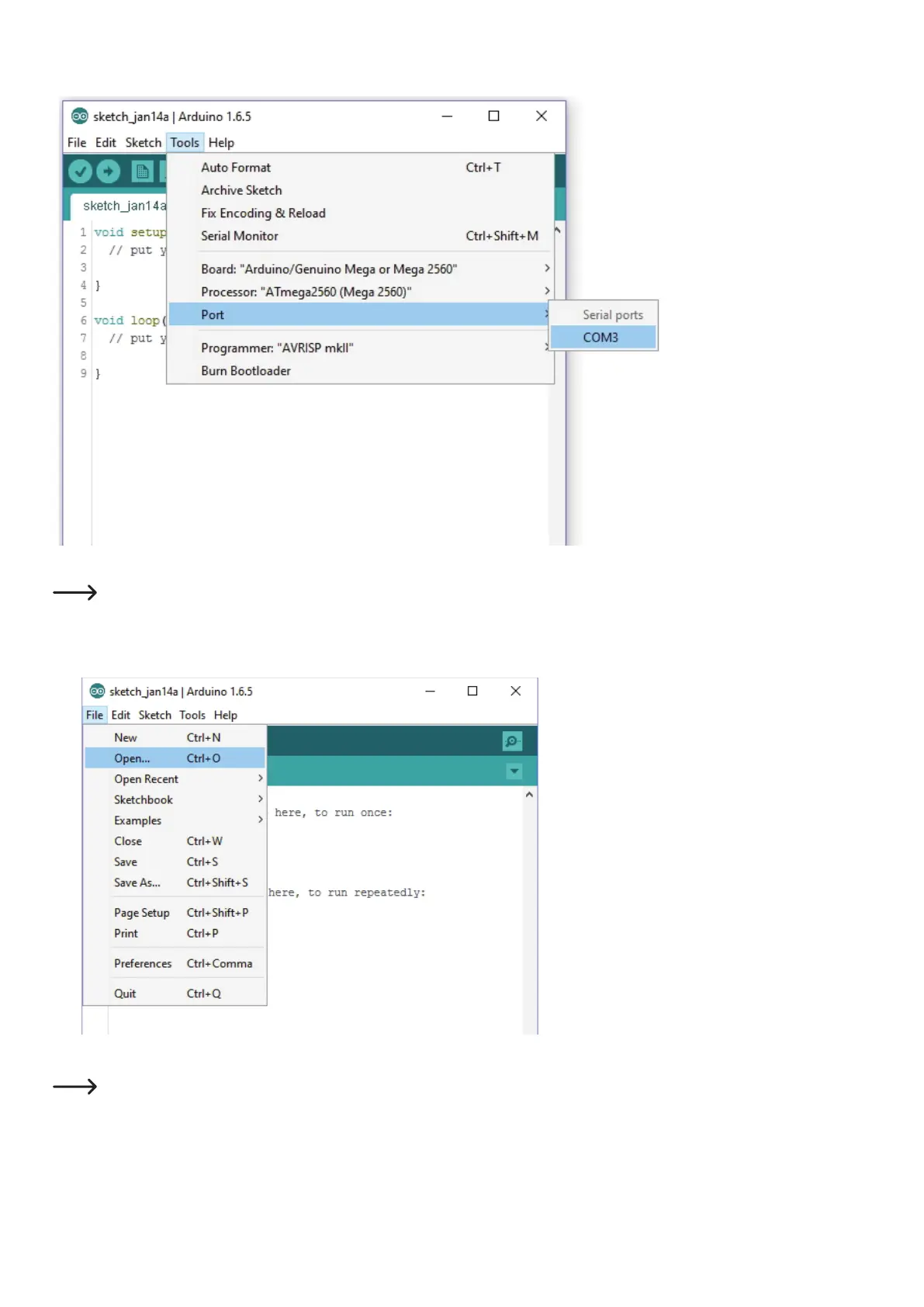Minimize the bottom Arduino window

click(x=430, y=691)
